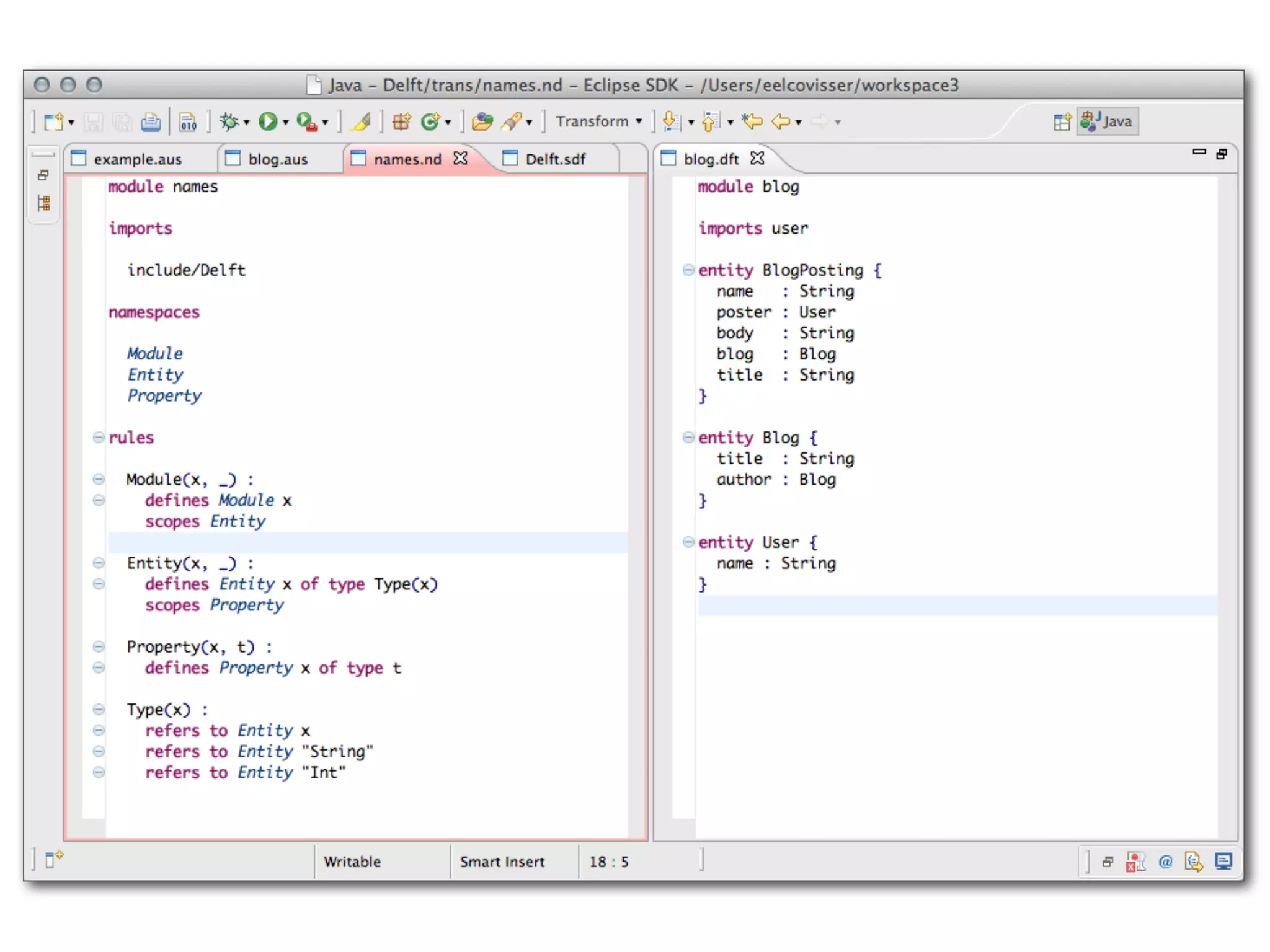
Task: Click the Open Type folder icon
Action: (x=482, y=121)
